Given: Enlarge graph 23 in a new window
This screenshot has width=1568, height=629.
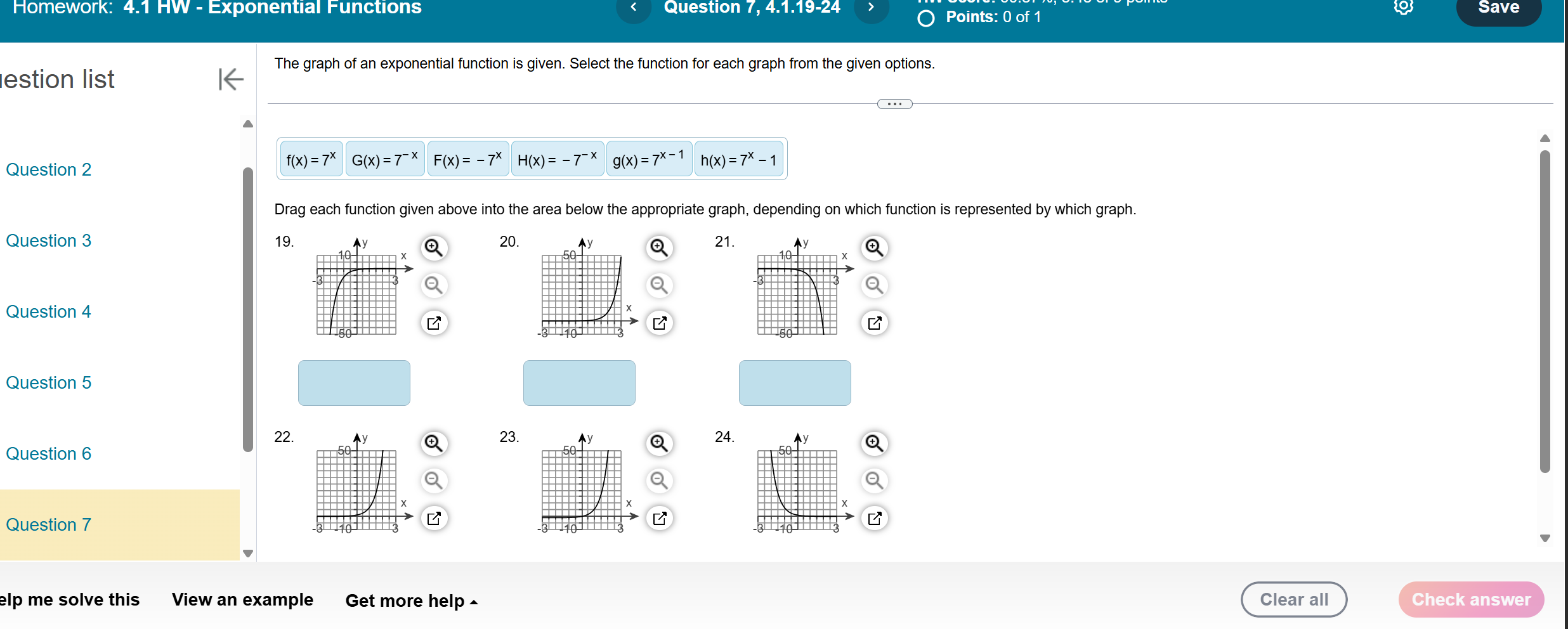Looking at the screenshot, I should pos(659,518).
